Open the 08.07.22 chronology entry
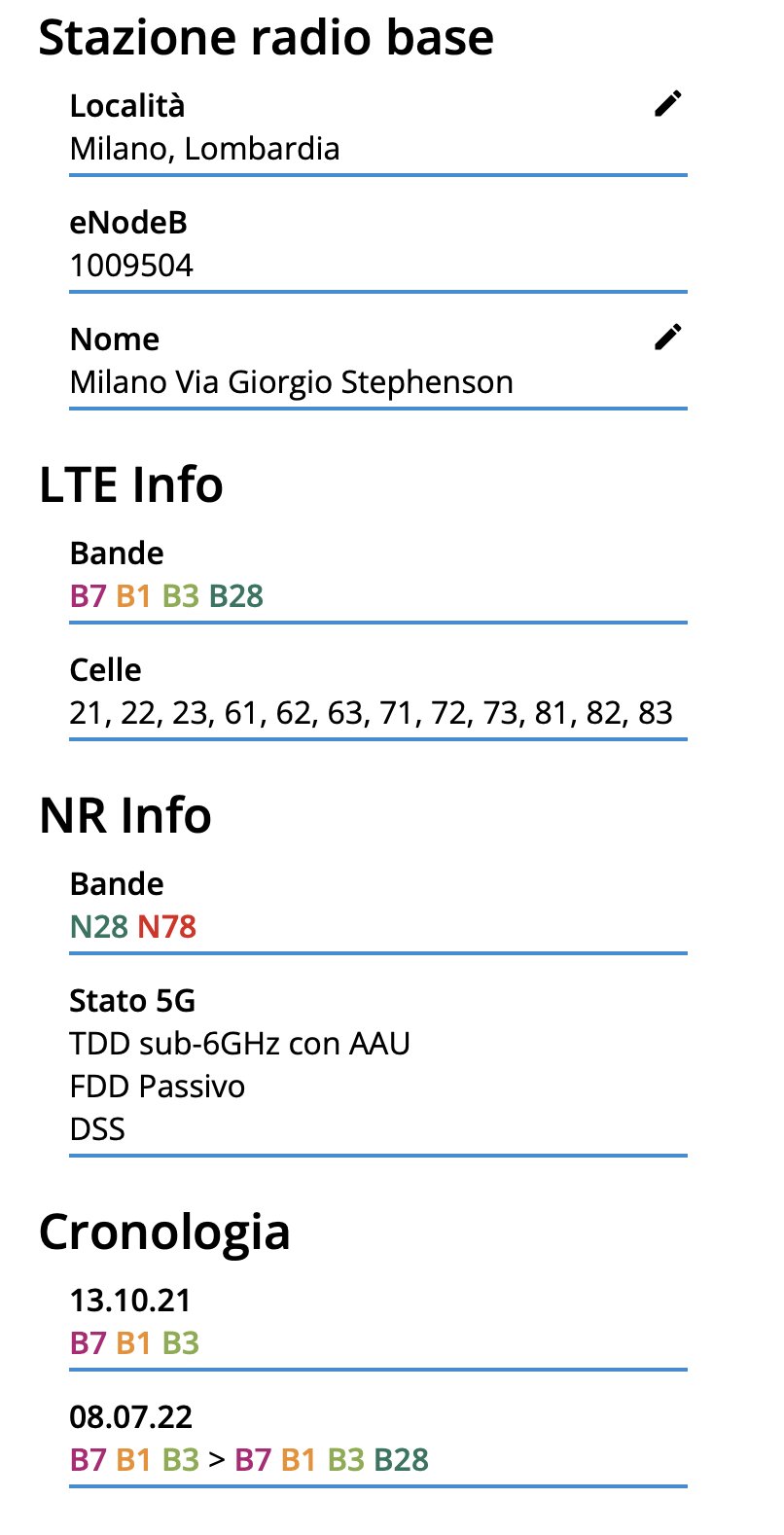The image size is (784, 1535). (x=130, y=1416)
